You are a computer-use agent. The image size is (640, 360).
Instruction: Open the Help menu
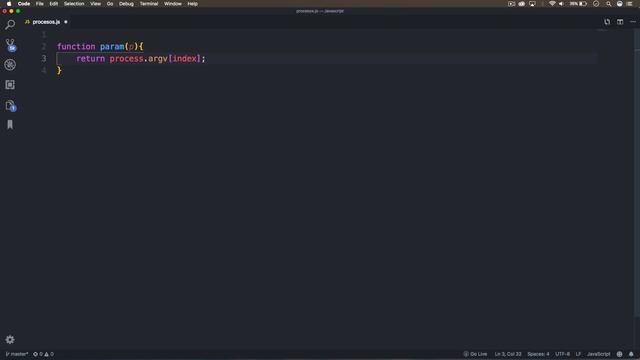pyautogui.click(x=193, y=4)
